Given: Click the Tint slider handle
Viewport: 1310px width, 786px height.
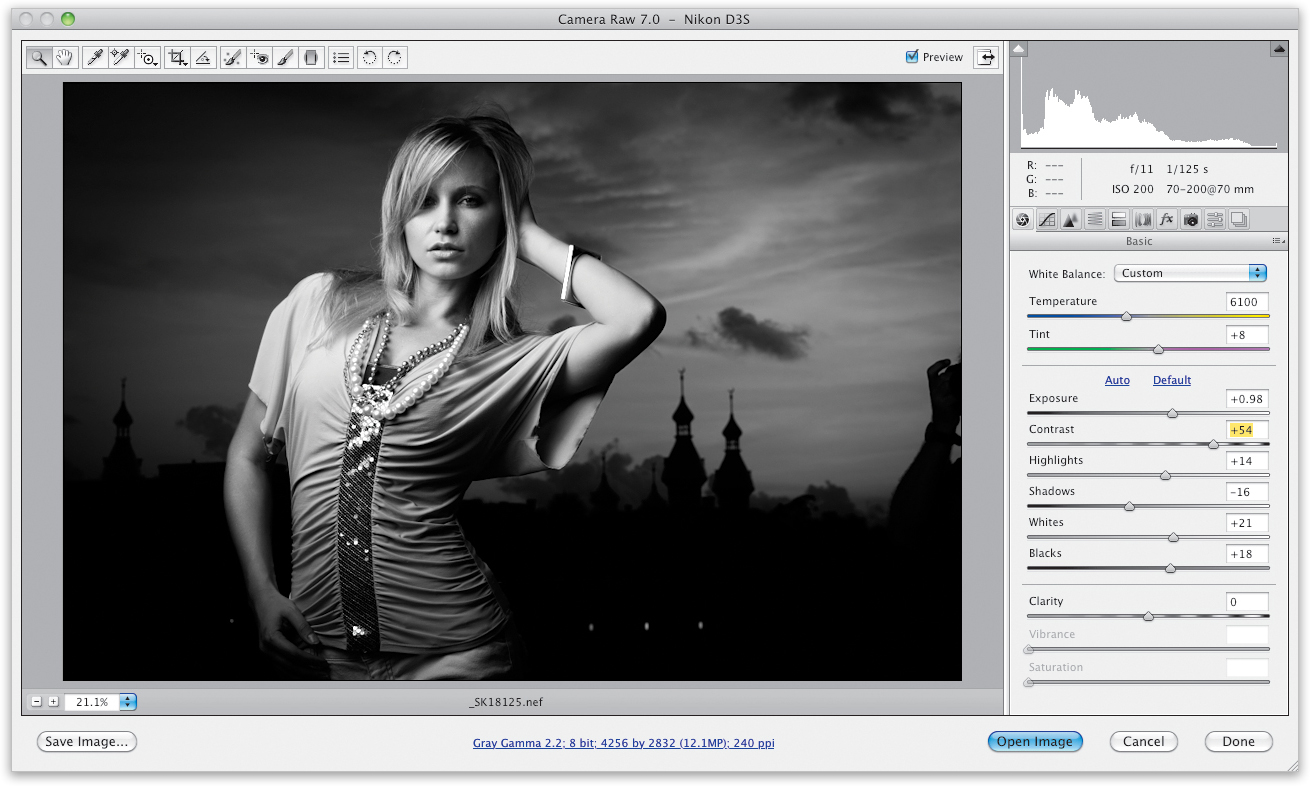Looking at the screenshot, I should click(x=1158, y=349).
